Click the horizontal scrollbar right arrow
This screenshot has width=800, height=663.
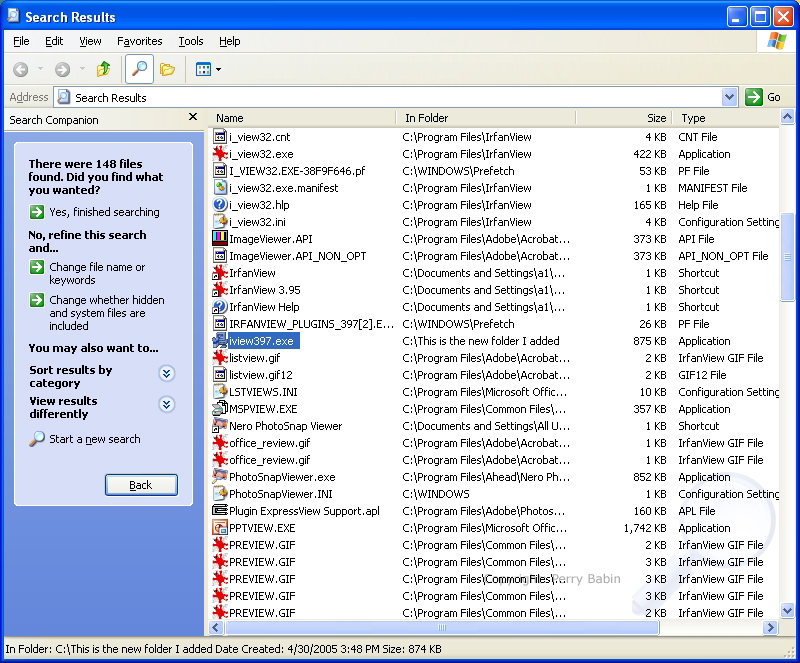pyautogui.click(x=770, y=627)
